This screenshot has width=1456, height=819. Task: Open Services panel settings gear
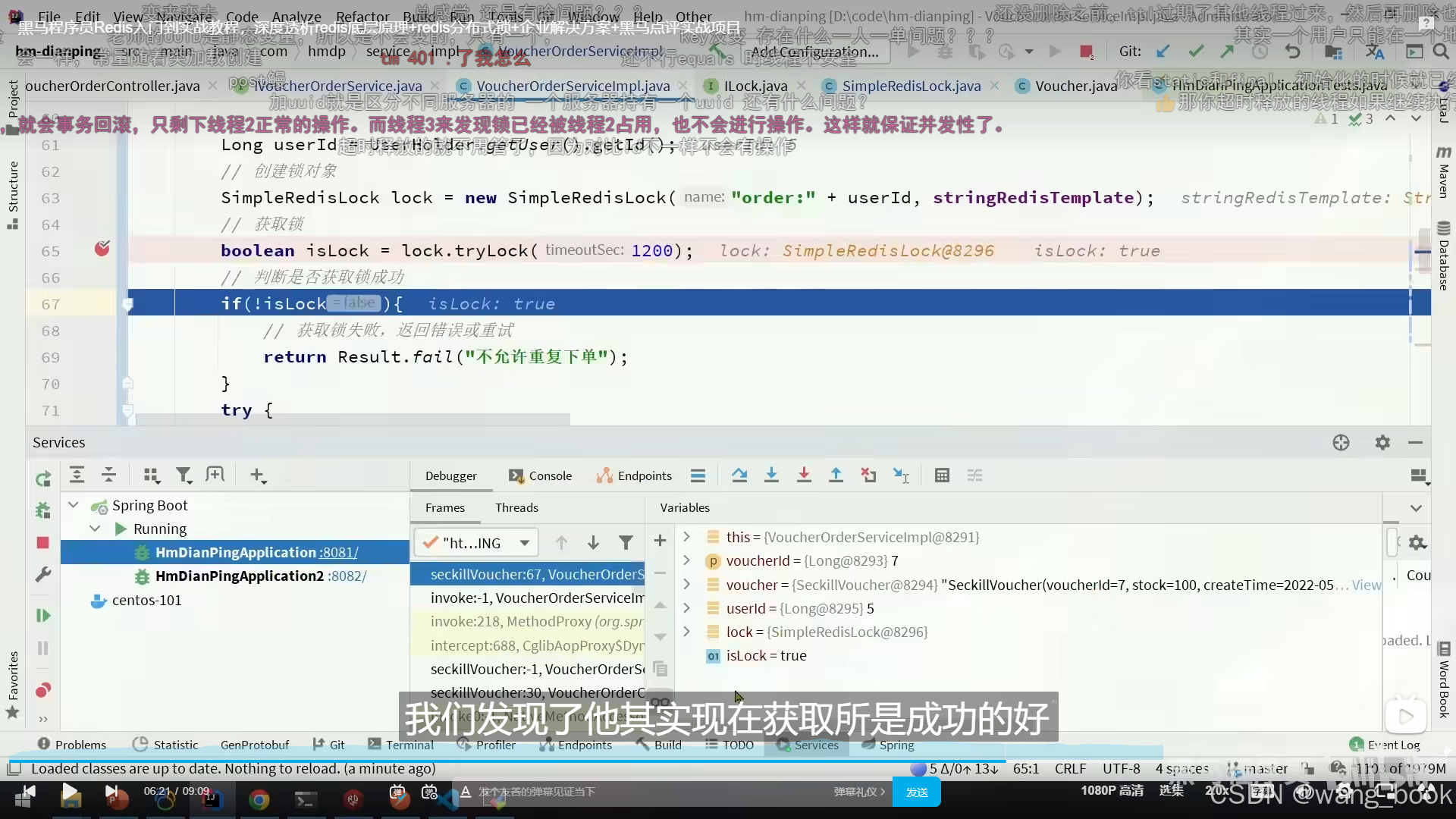pyautogui.click(x=1382, y=443)
